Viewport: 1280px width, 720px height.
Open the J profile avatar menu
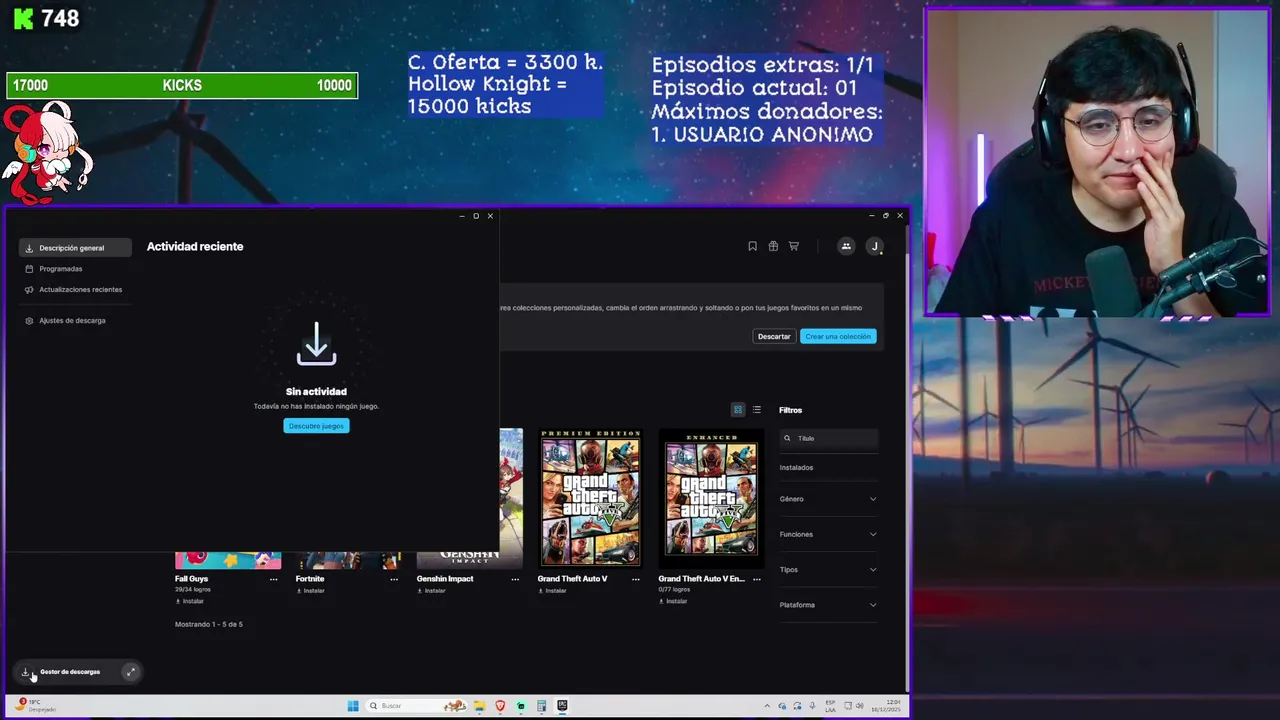click(874, 246)
